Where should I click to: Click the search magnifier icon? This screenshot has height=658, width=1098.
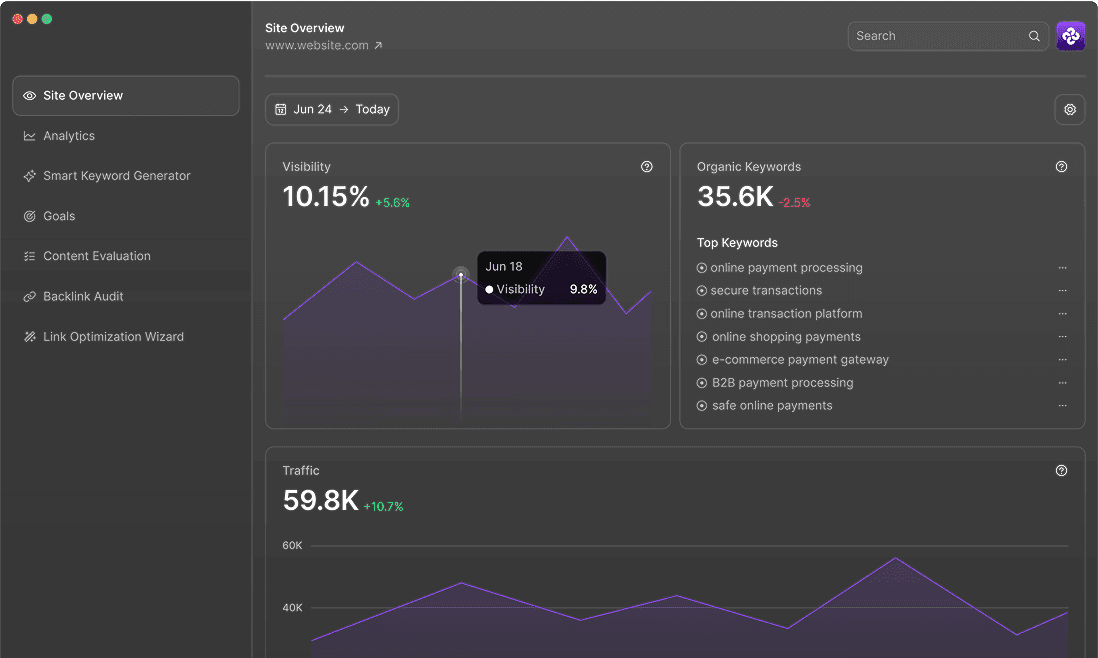point(1034,36)
